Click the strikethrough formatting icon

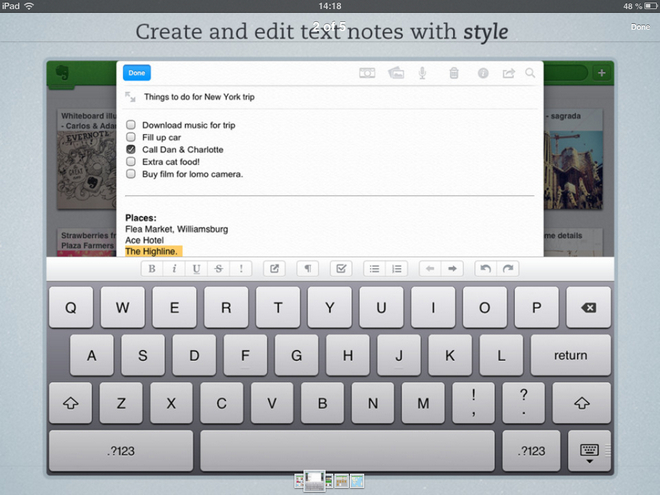[x=218, y=269]
